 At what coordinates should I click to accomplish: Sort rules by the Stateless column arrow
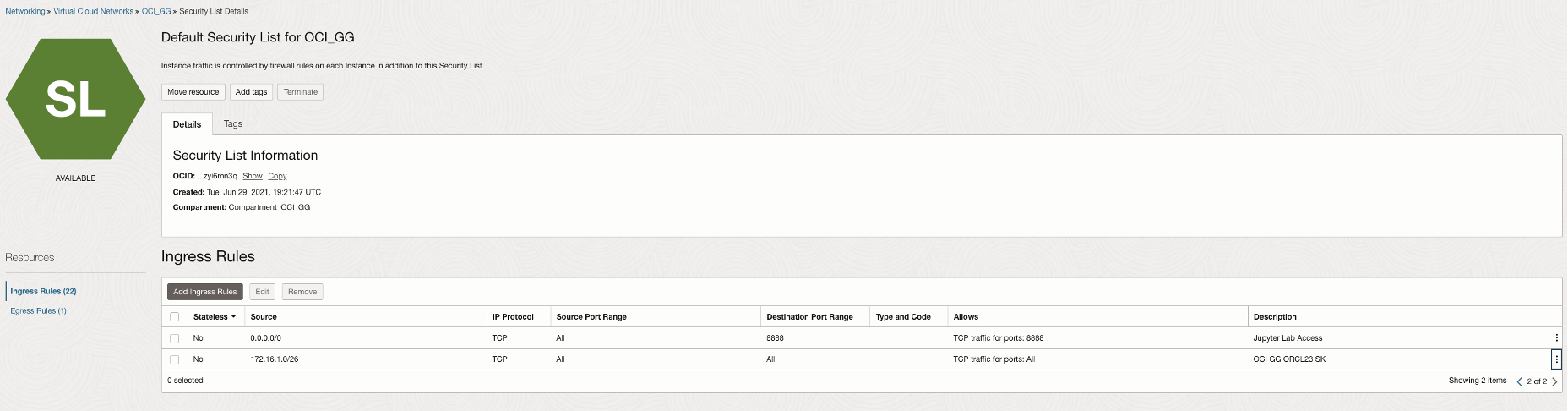pos(233,317)
